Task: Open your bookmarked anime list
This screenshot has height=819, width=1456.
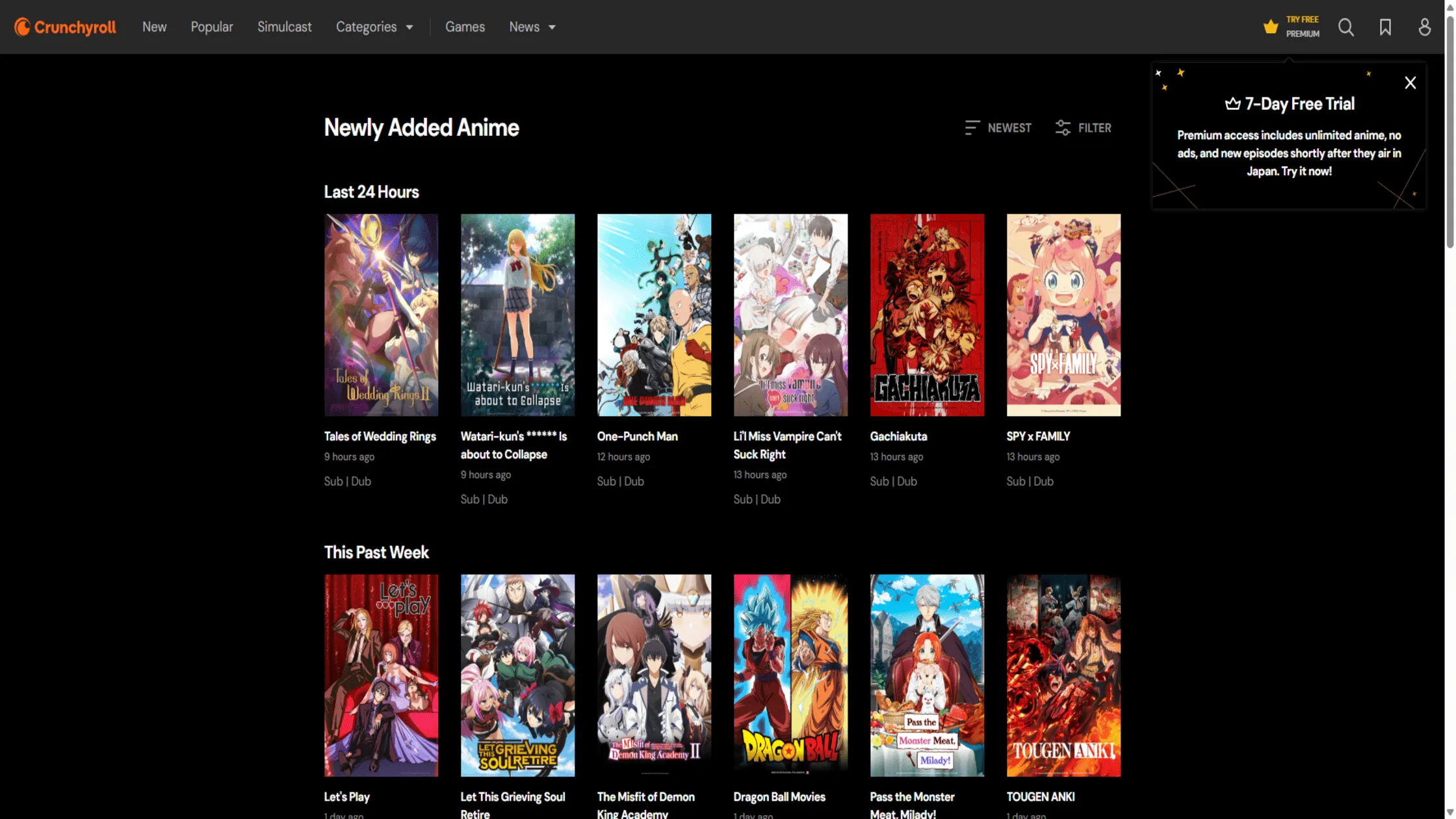Action: click(1385, 27)
